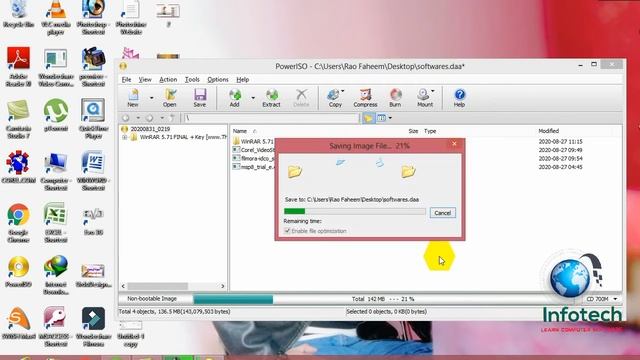Open the Tools menu
The height and width of the screenshot is (360, 640).
[x=192, y=80]
